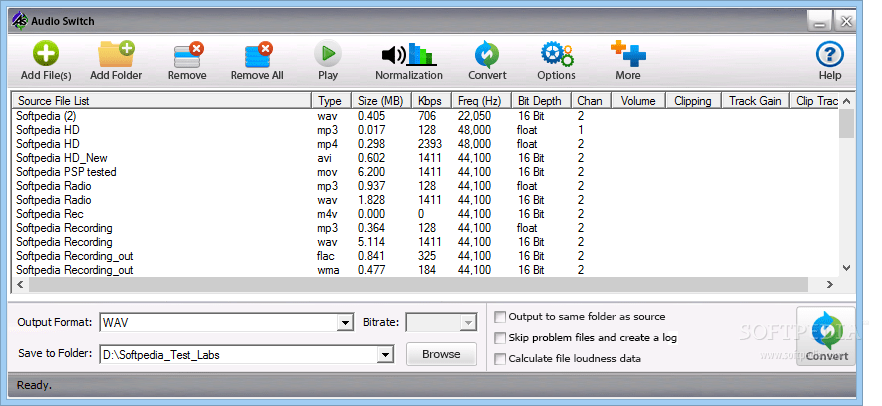882x406 pixels.
Task: Click the Audio Switch title bar logo
Action: pos(20,21)
